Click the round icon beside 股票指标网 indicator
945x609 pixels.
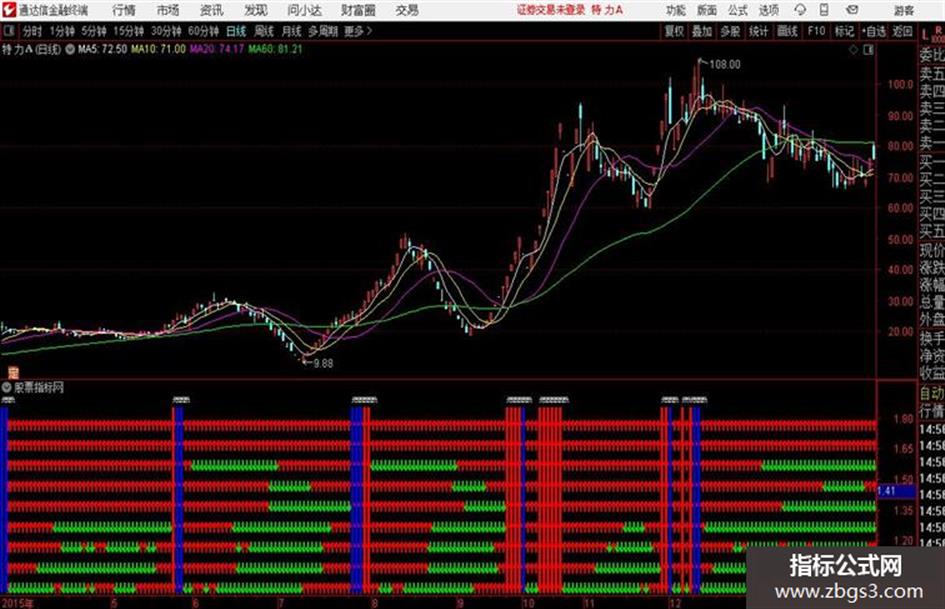pos(7,387)
